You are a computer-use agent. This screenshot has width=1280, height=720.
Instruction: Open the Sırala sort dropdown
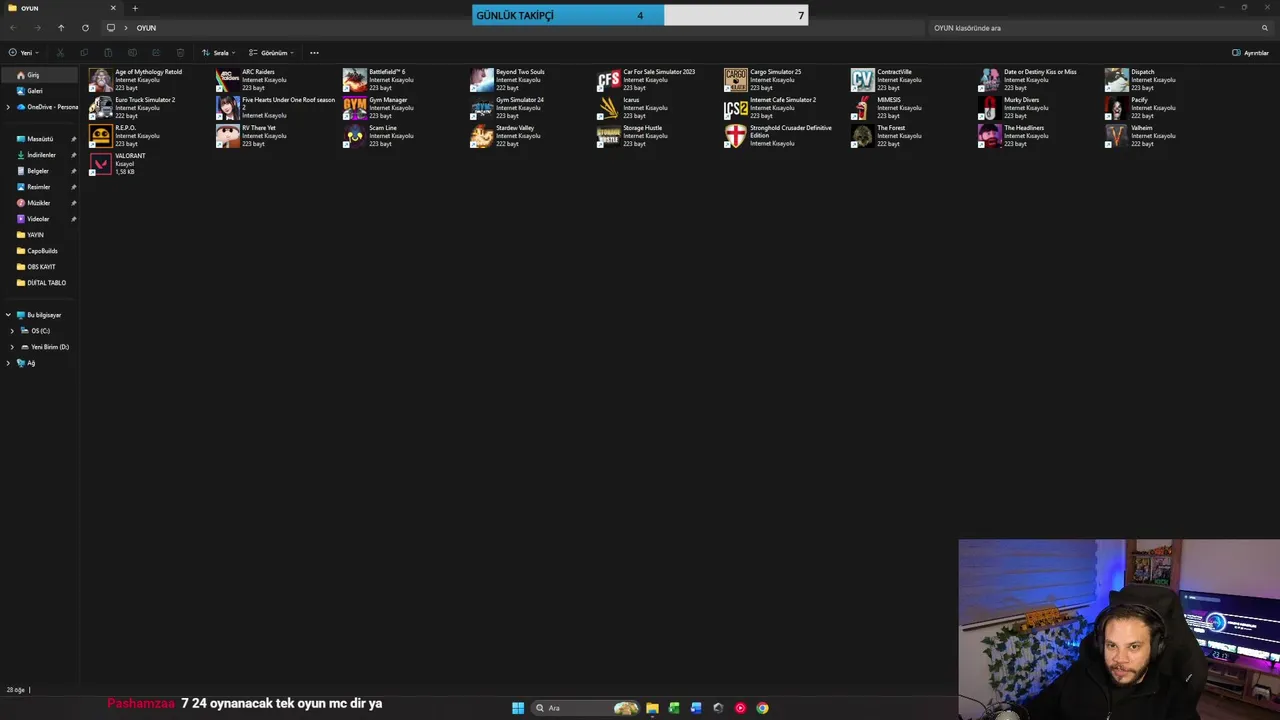[219, 53]
